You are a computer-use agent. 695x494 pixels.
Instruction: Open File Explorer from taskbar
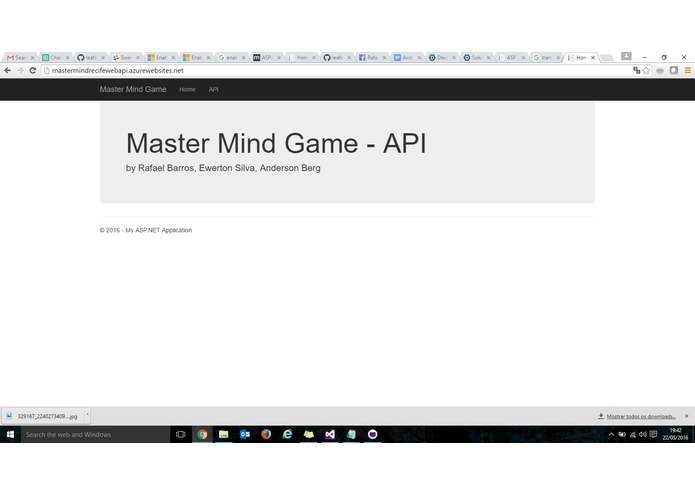223,434
